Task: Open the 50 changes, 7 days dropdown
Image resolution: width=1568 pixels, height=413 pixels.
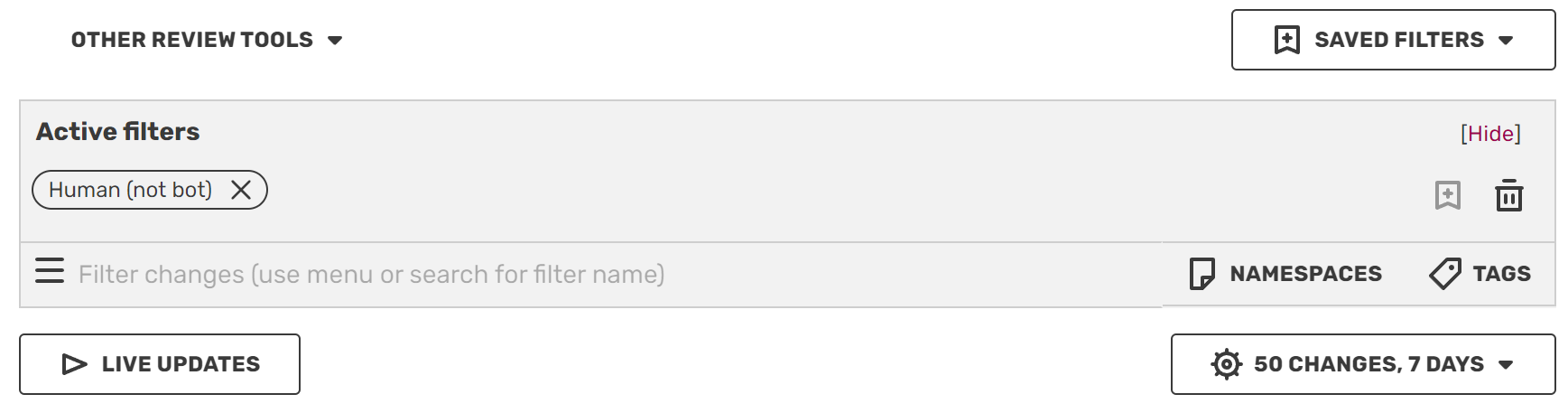Action: (x=1368, y=364)
